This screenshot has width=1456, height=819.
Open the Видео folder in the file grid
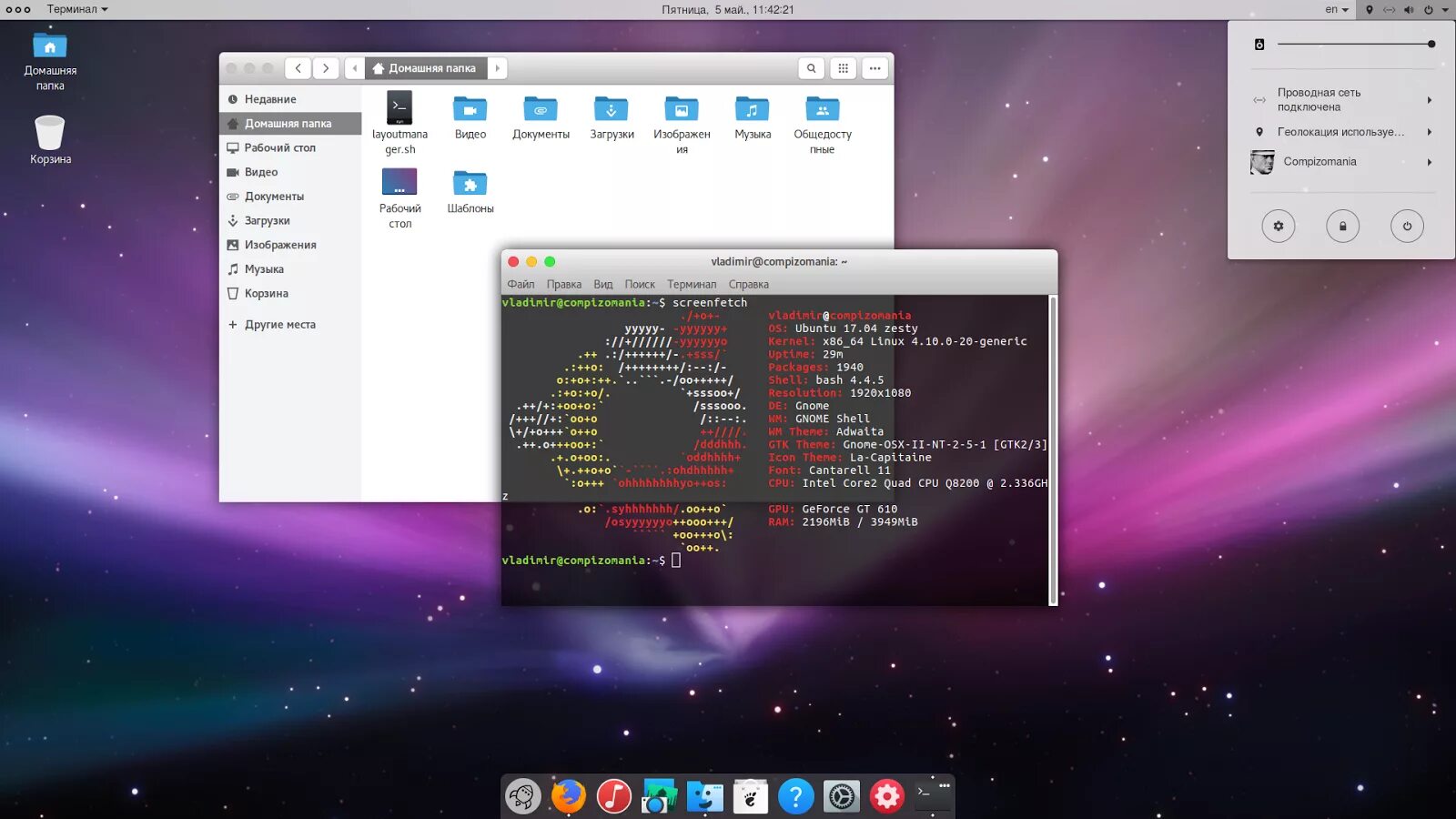coord(470,117)
